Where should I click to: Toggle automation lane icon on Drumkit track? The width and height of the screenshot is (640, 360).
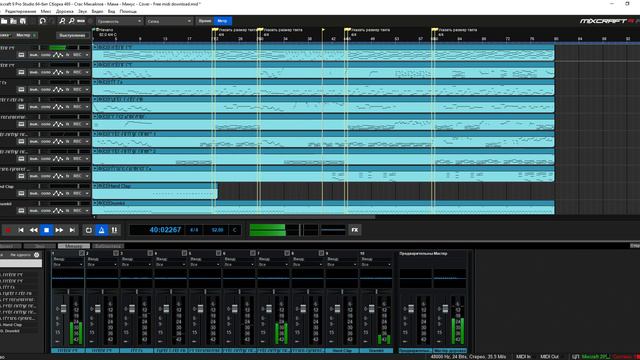58,211
